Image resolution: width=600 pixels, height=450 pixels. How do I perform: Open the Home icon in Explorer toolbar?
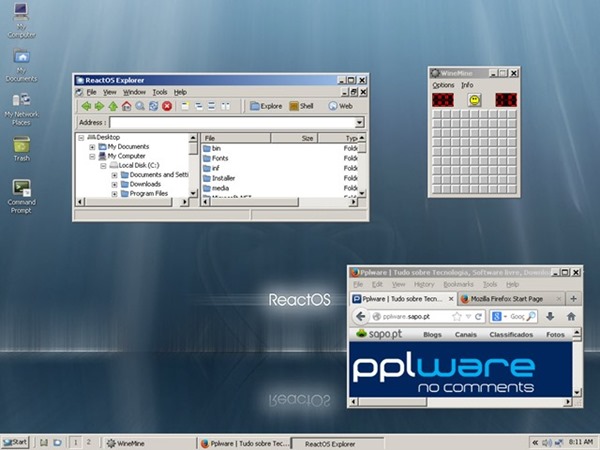point(126,106)
